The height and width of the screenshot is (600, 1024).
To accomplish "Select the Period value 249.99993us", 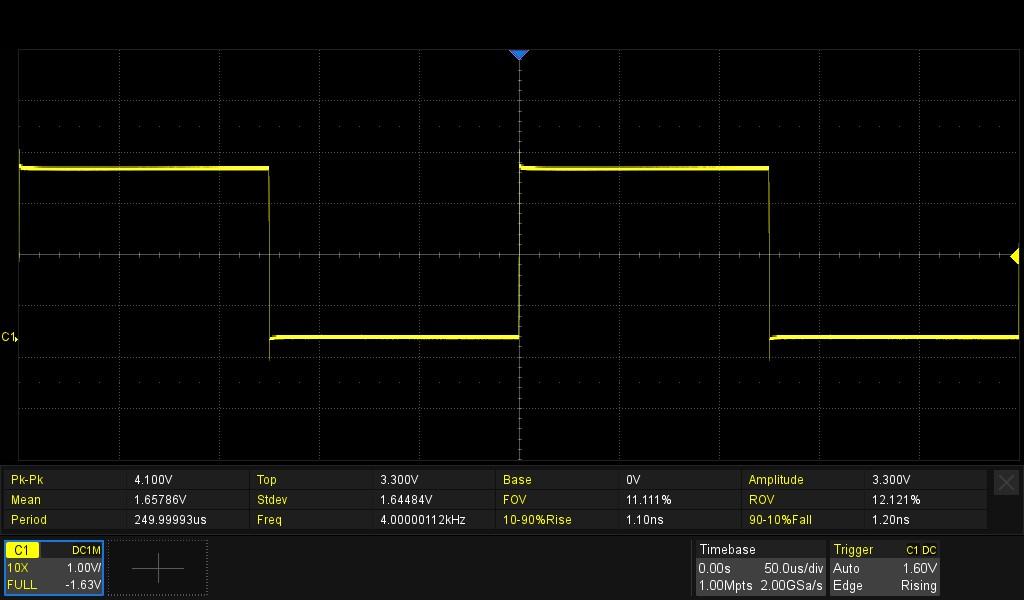I will click(170, 520).
